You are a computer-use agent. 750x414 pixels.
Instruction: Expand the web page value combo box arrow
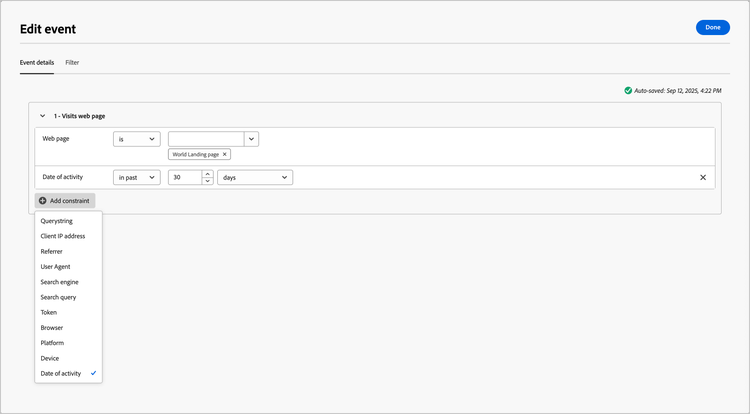pyautogui.click(x=251, y=139)
